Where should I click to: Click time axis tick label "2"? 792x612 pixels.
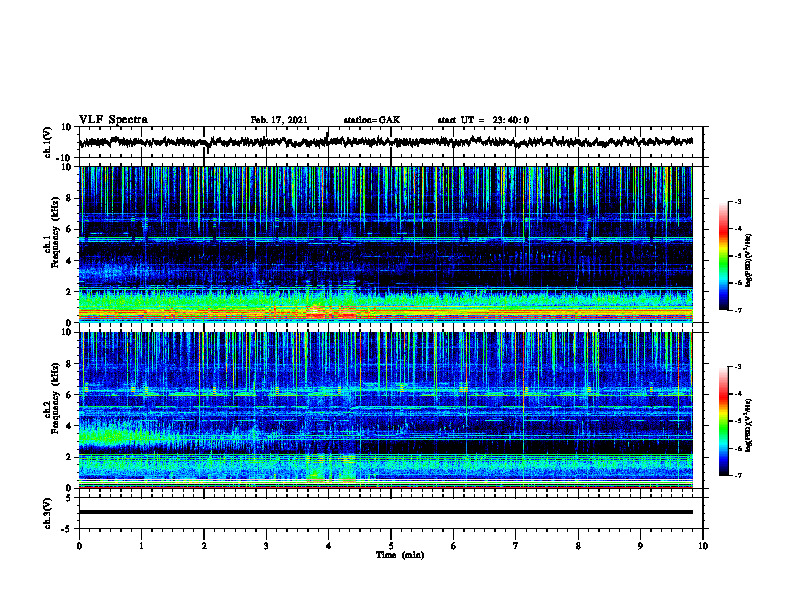[x=204, y=546]
